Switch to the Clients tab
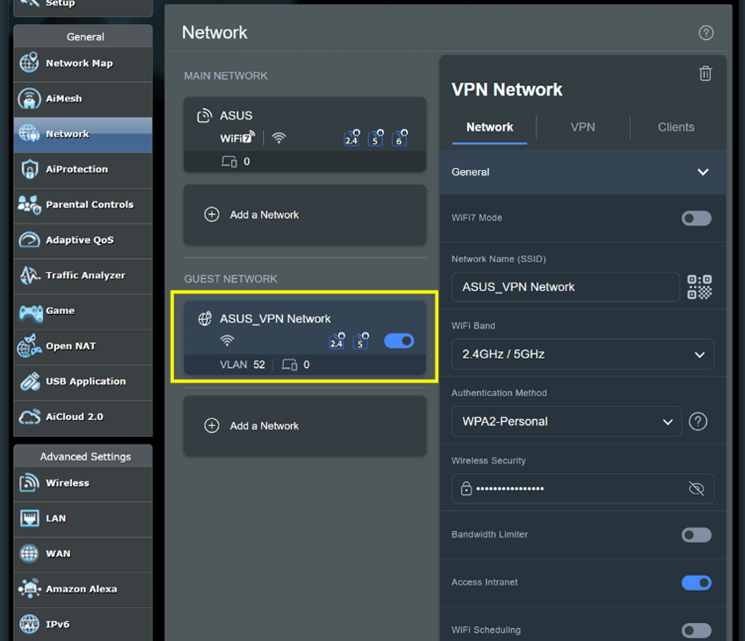This screenshot has height=641, width=745. click(675, 127)
